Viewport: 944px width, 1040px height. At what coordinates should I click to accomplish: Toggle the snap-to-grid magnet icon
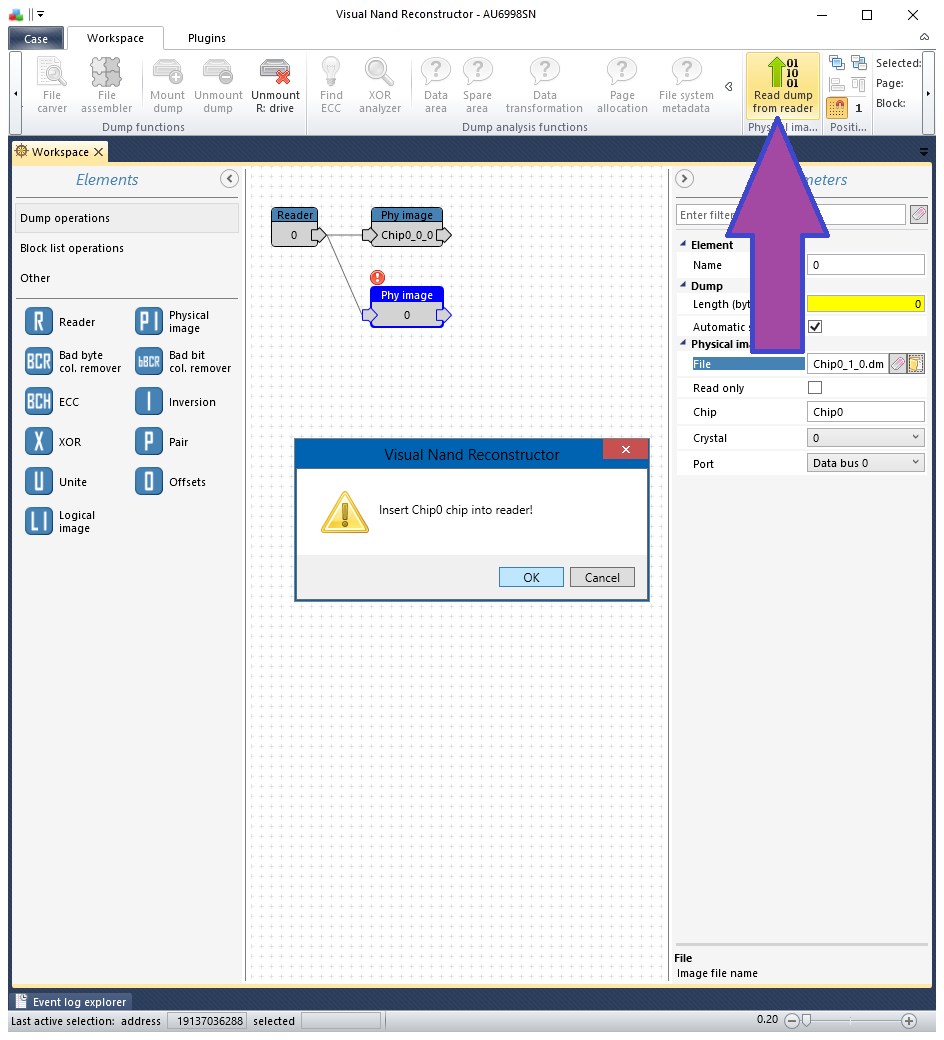[x=837, y=107]
